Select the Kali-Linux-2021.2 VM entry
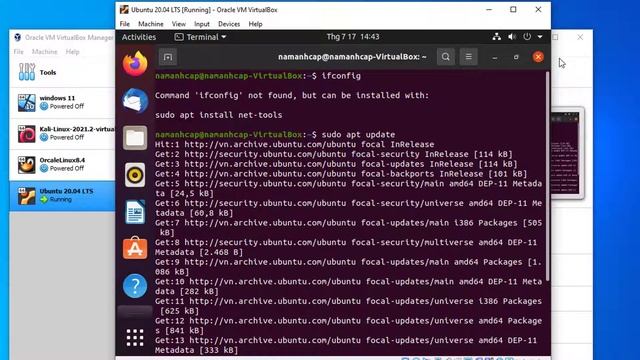 tap(62, 133)
